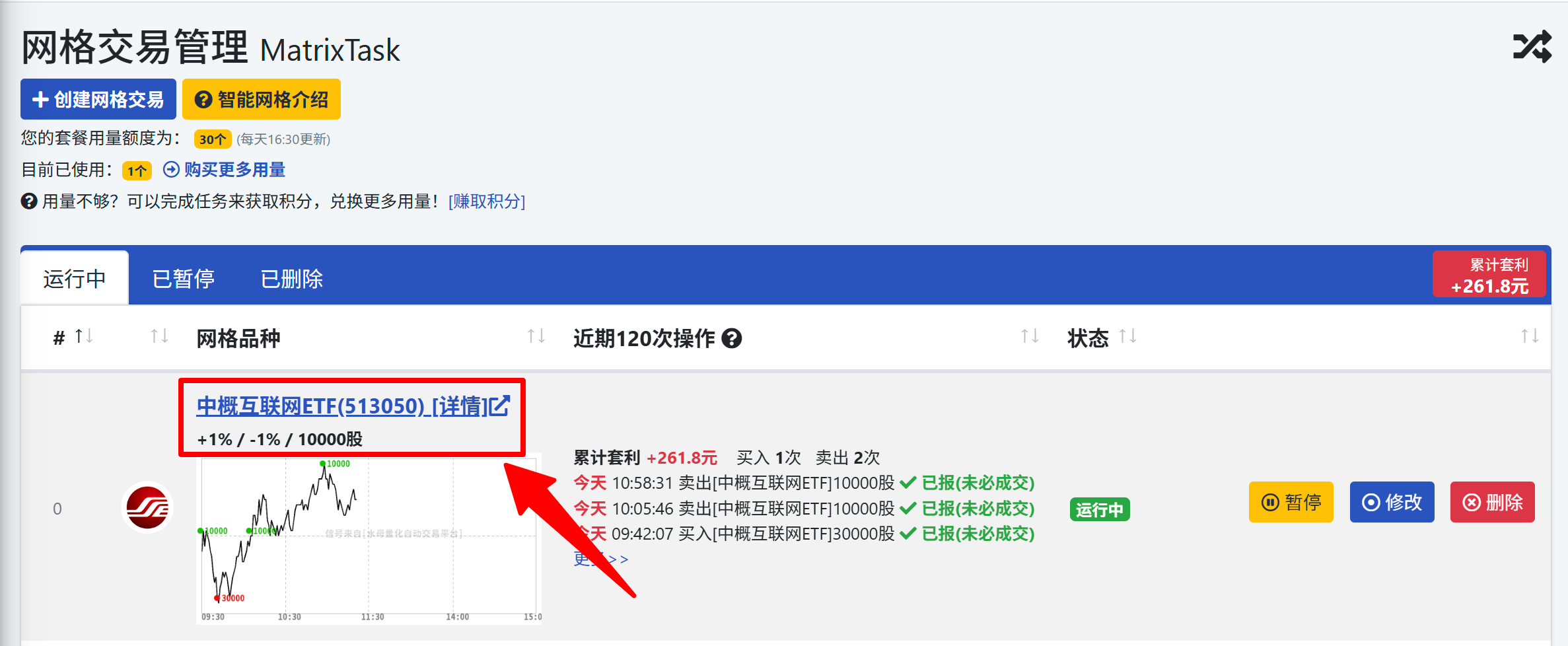Screen dimensions: 1568x646
Task: Switch to 已删除 tab
Action: tap(291, 278)
